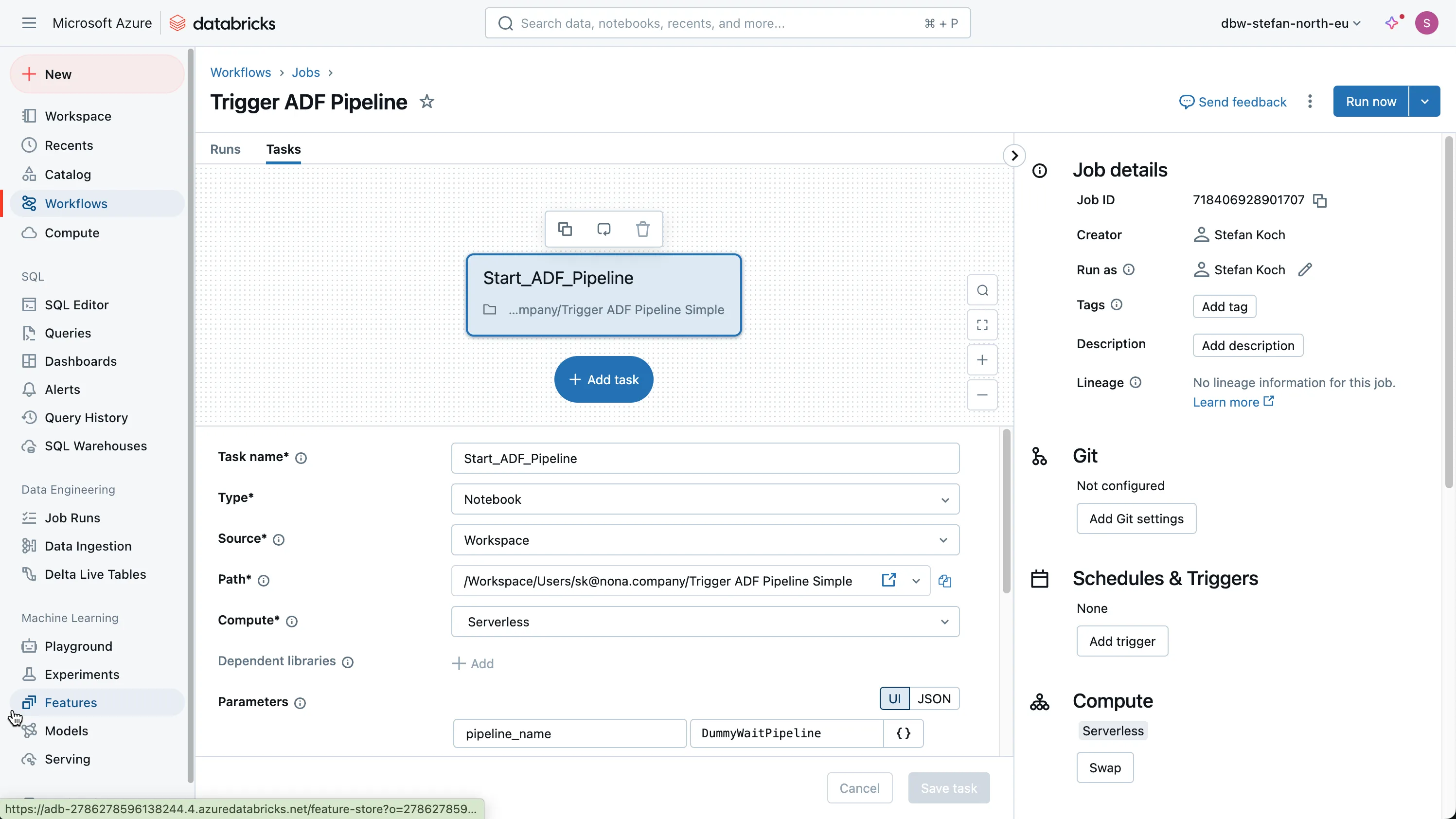Zoom in on the task canvas

click(x=982, y=360)
